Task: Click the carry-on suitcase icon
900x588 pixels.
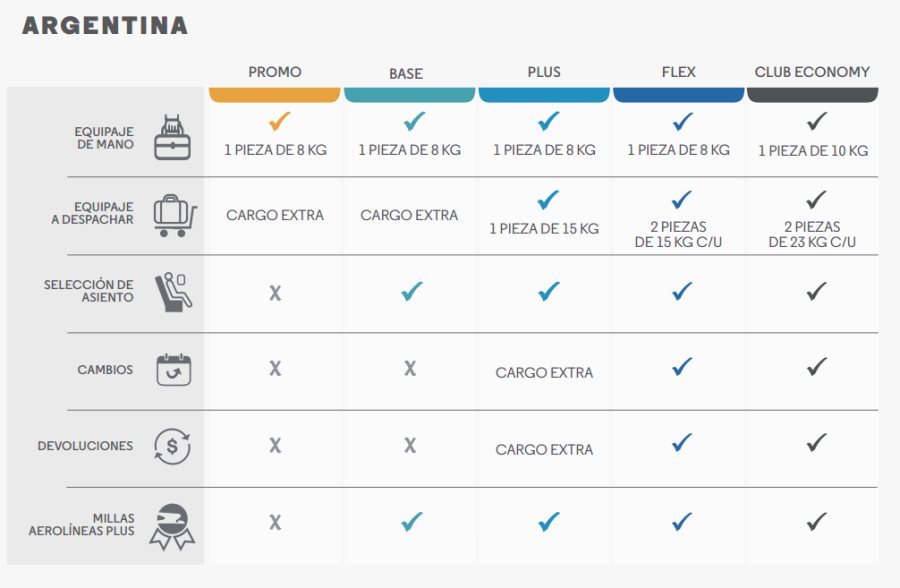Action: 172,137
